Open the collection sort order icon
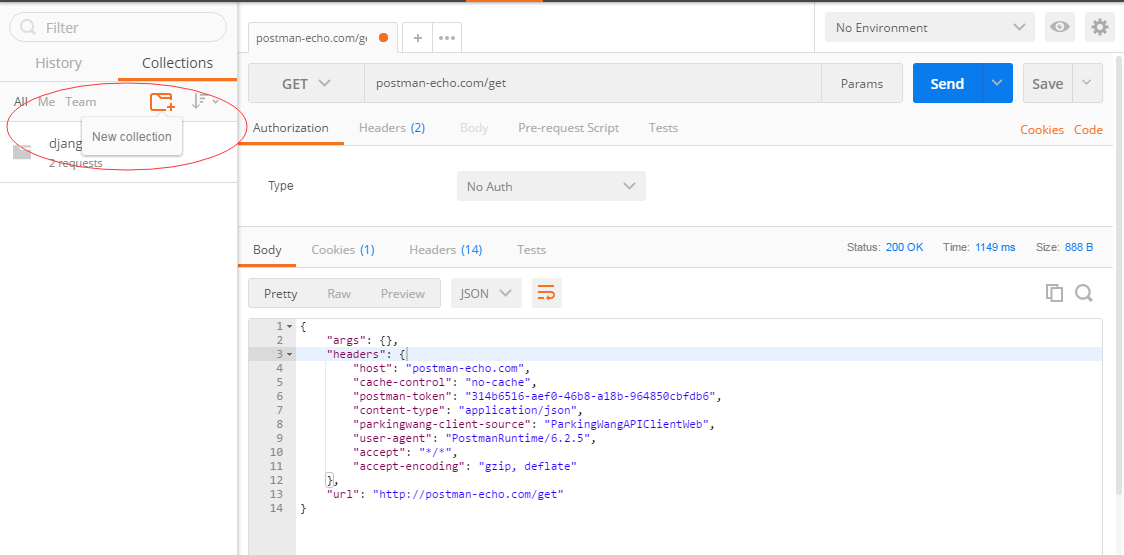The image size is (1124, 555). pyautogui.click(x=204, y=102)
